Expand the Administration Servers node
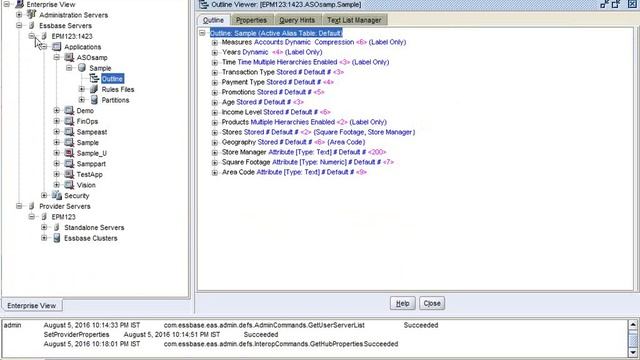Viewport: 640px width, 360px height. tap(19, 15)
